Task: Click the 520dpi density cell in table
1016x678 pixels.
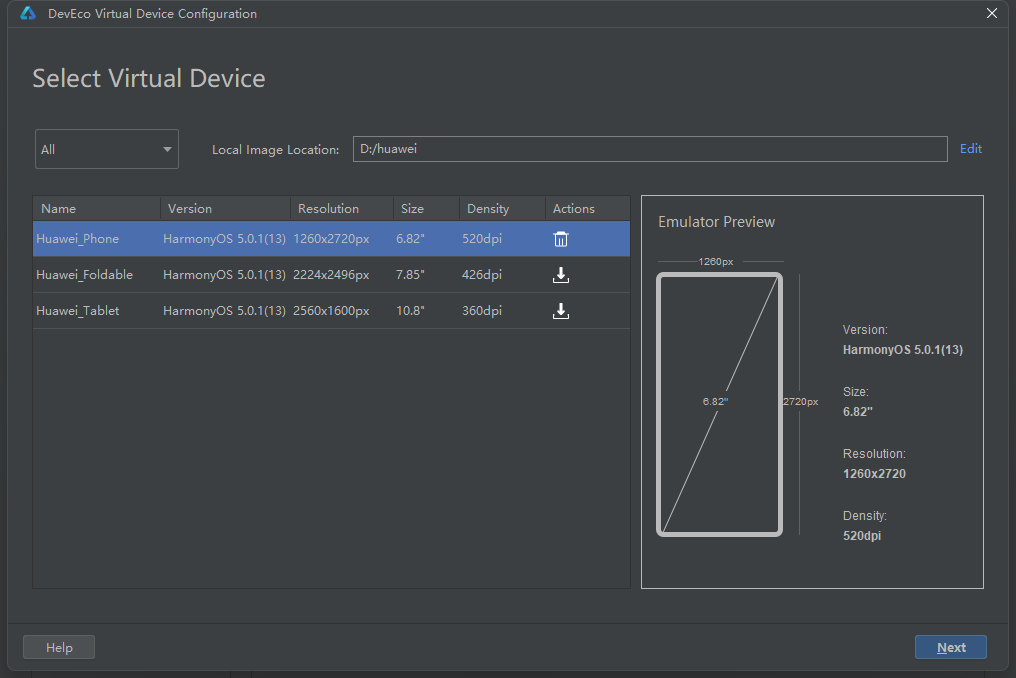Action: 481,239
